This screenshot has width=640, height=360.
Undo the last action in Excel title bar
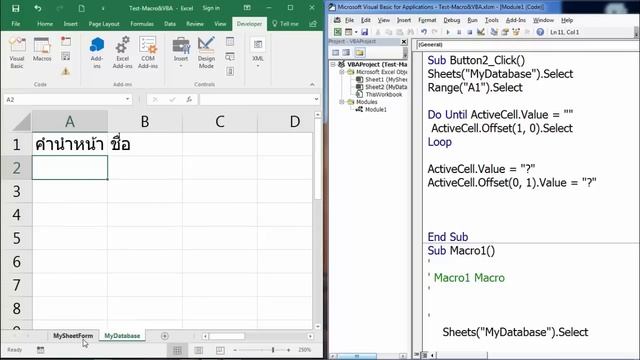click(x=38, y=8)
